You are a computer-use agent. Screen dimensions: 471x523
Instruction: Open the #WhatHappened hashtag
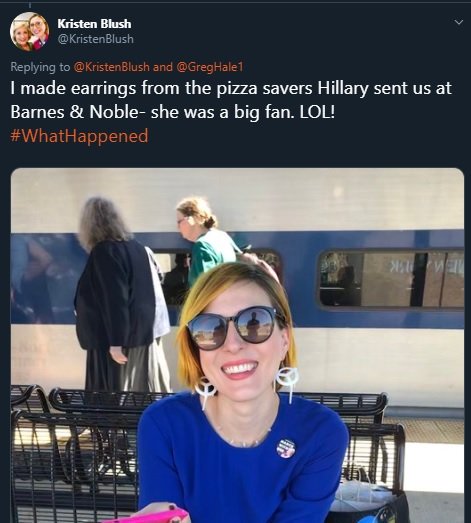[79, 136]
